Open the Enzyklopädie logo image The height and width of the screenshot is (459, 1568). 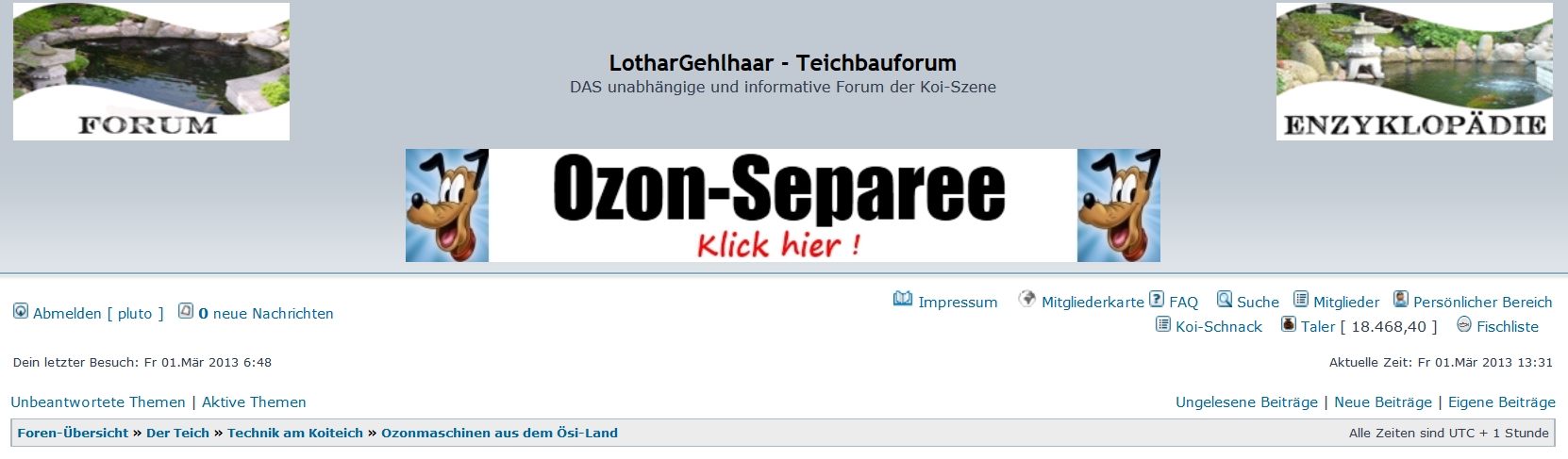tap(1414, 72)
